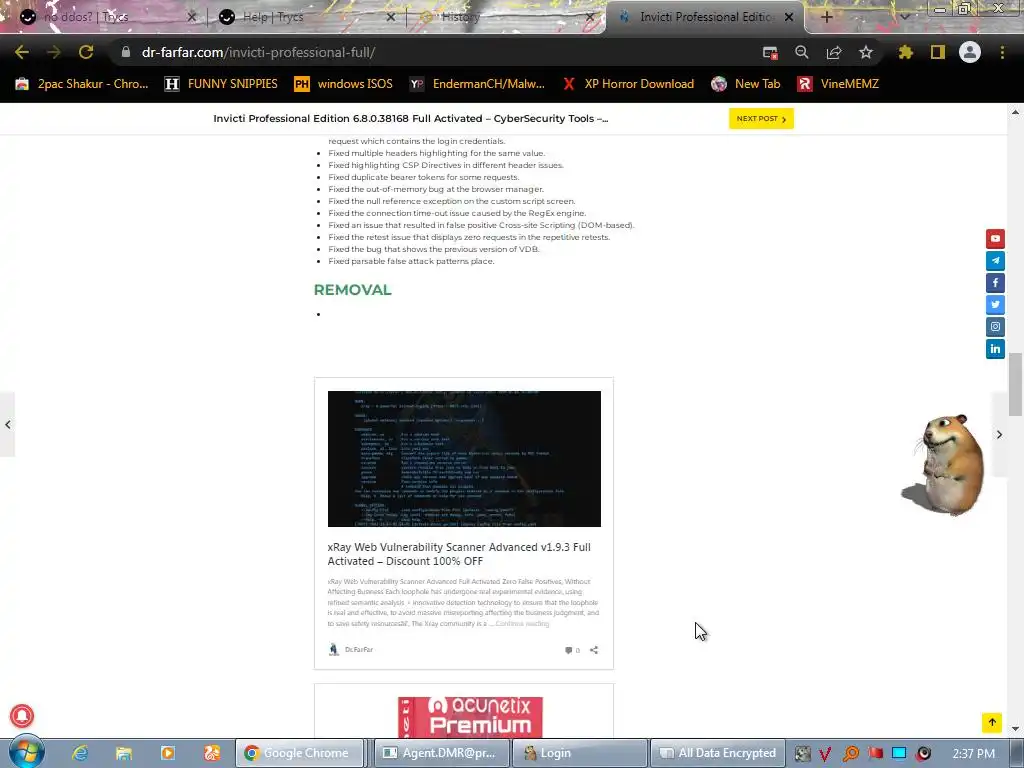Open the Twitter social icon
Image resolution: width=1024 pixels, height=768 pixels.
click(x=995, y=304)
